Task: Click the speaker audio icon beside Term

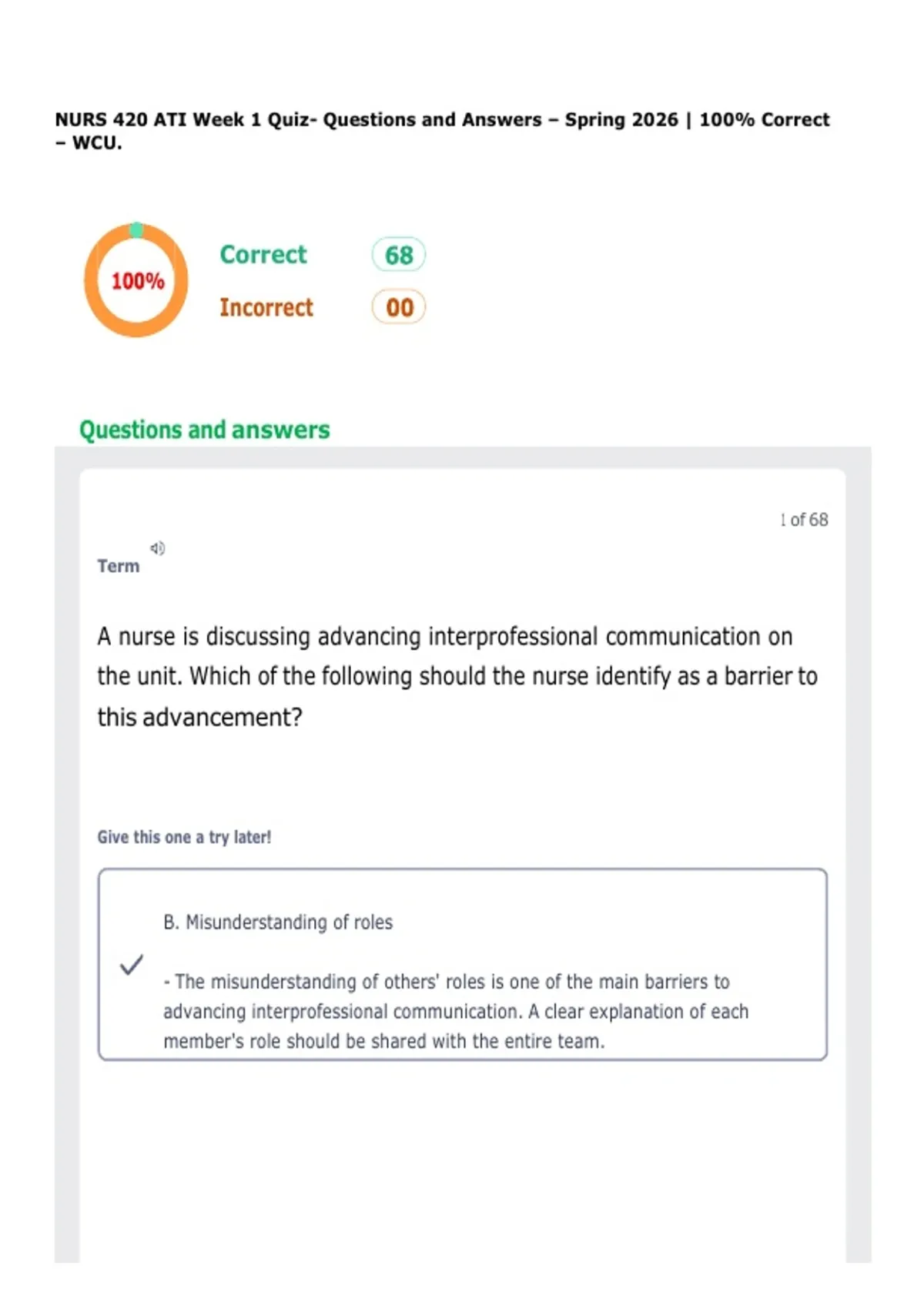Action: (x=157, y=548)
